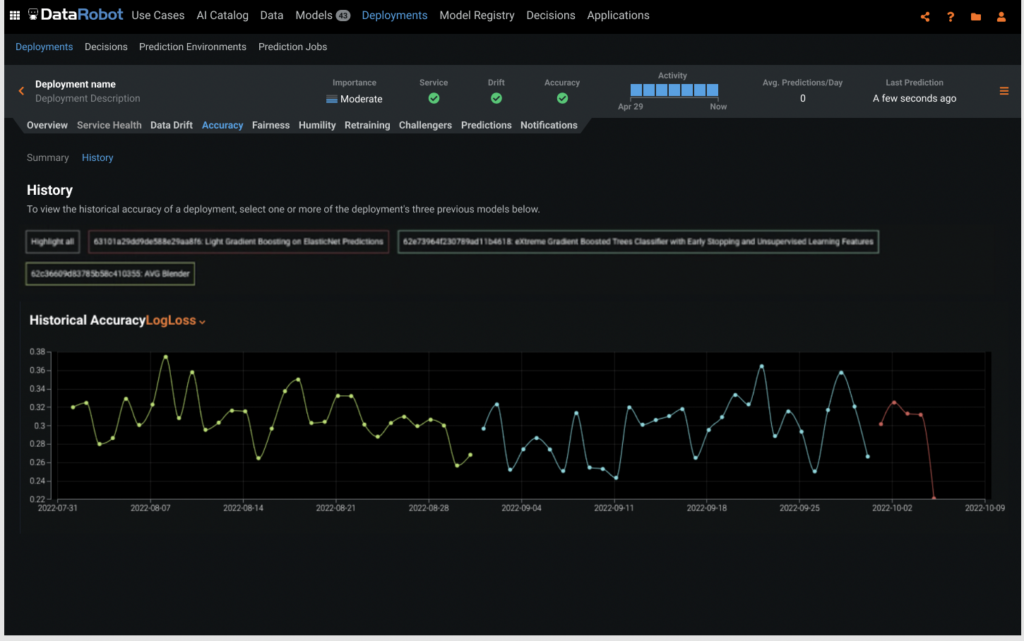
Task: Open the deployment actions hamburger menu icon
Action: click(x=1005, y=90)
